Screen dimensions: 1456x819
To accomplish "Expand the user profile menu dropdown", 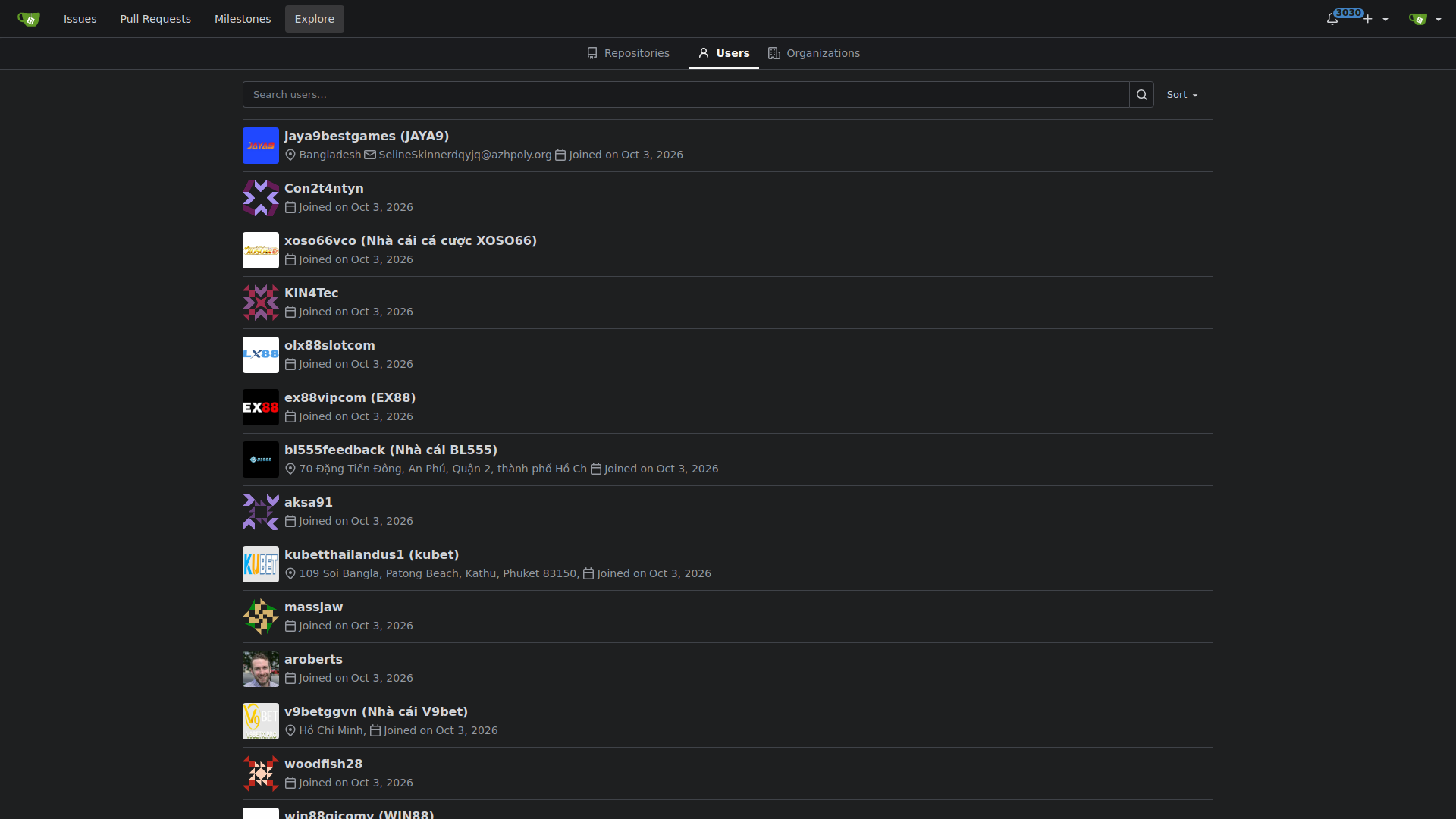I will click(x=1425, y=19).
